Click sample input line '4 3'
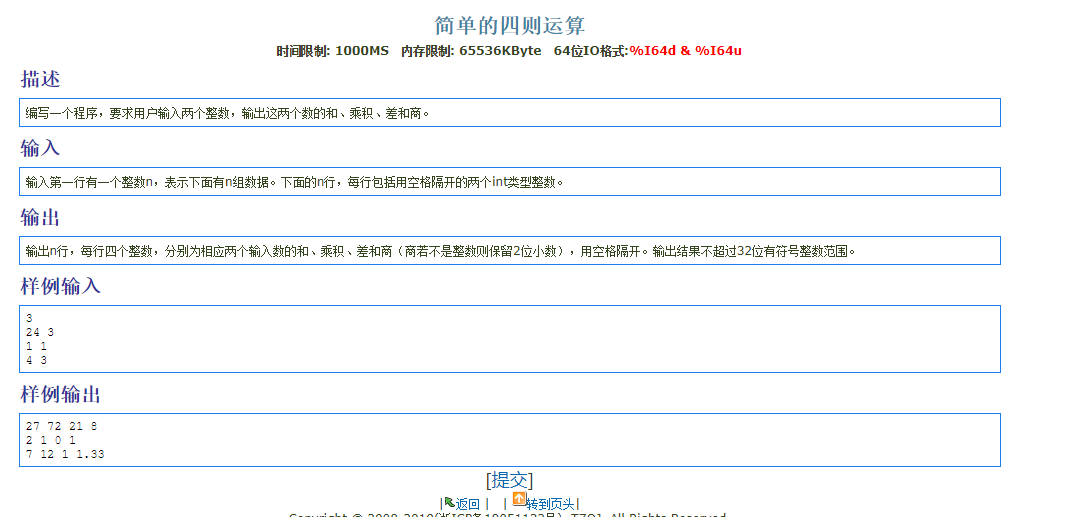Screen dimensions: 1068x517 [36, 360]
